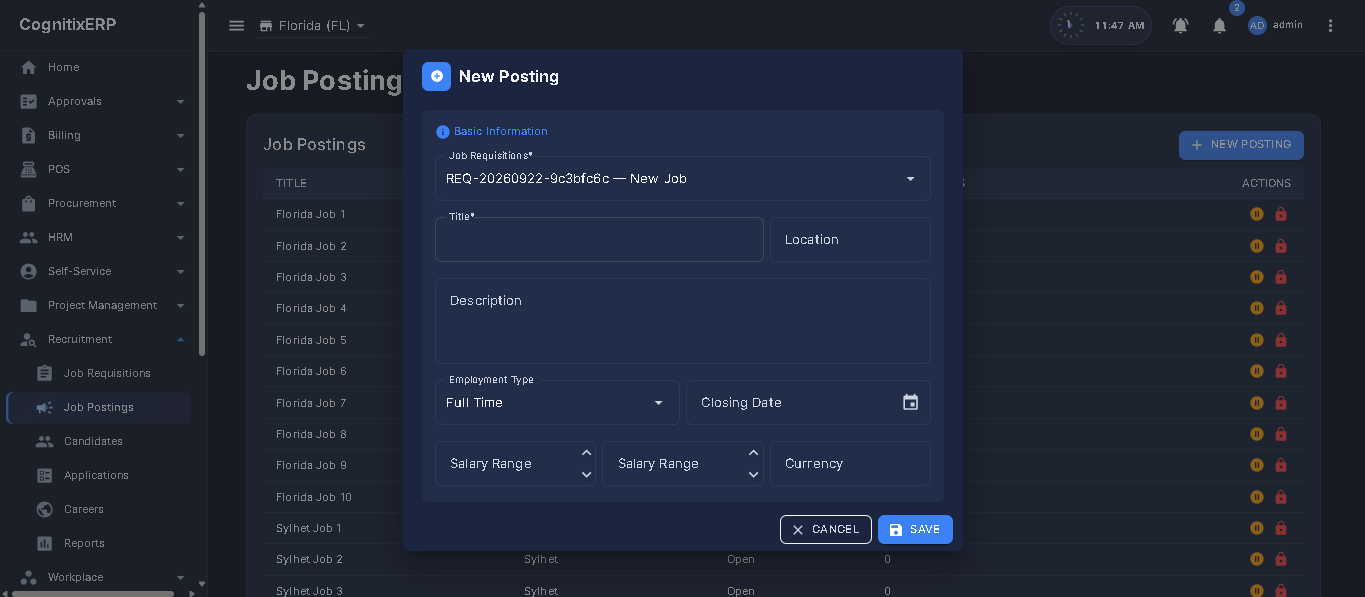Open the notifications bell icon

pyautogui.click(x=1219, y=26)
